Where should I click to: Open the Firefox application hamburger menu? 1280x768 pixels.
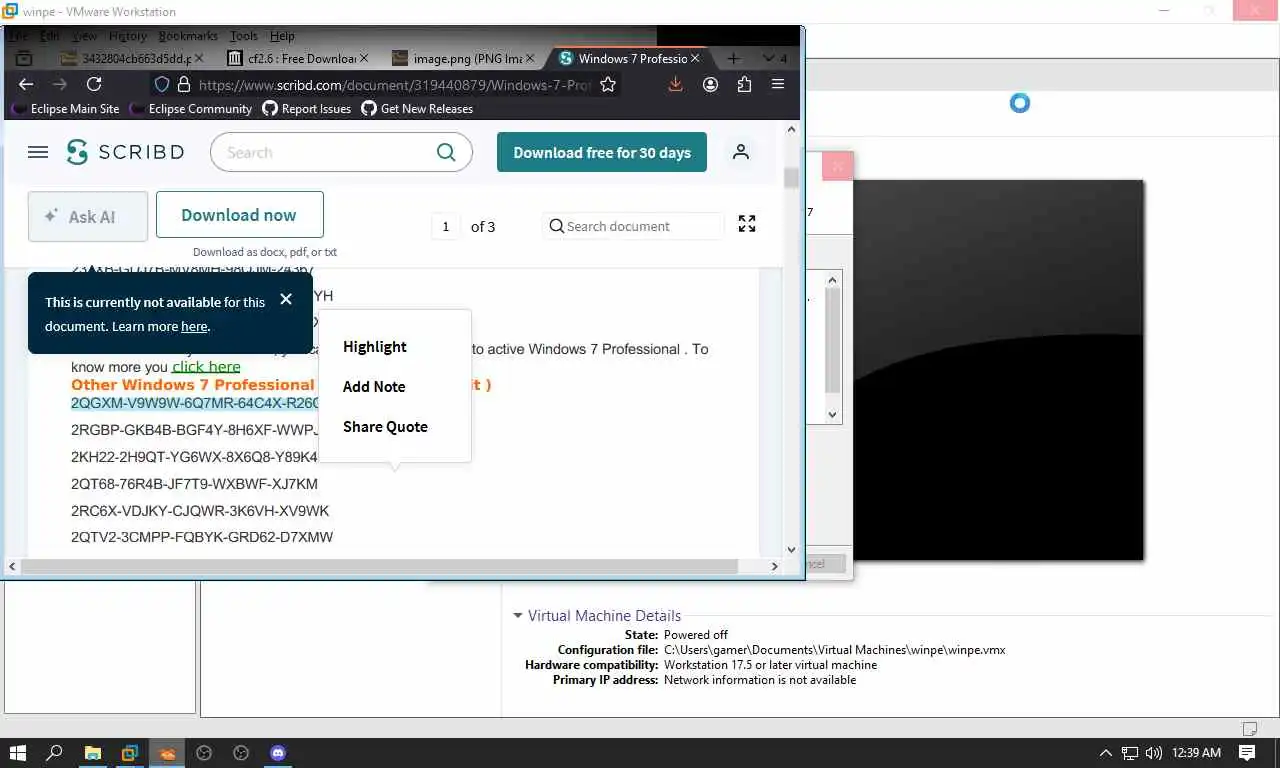(777, 85)
